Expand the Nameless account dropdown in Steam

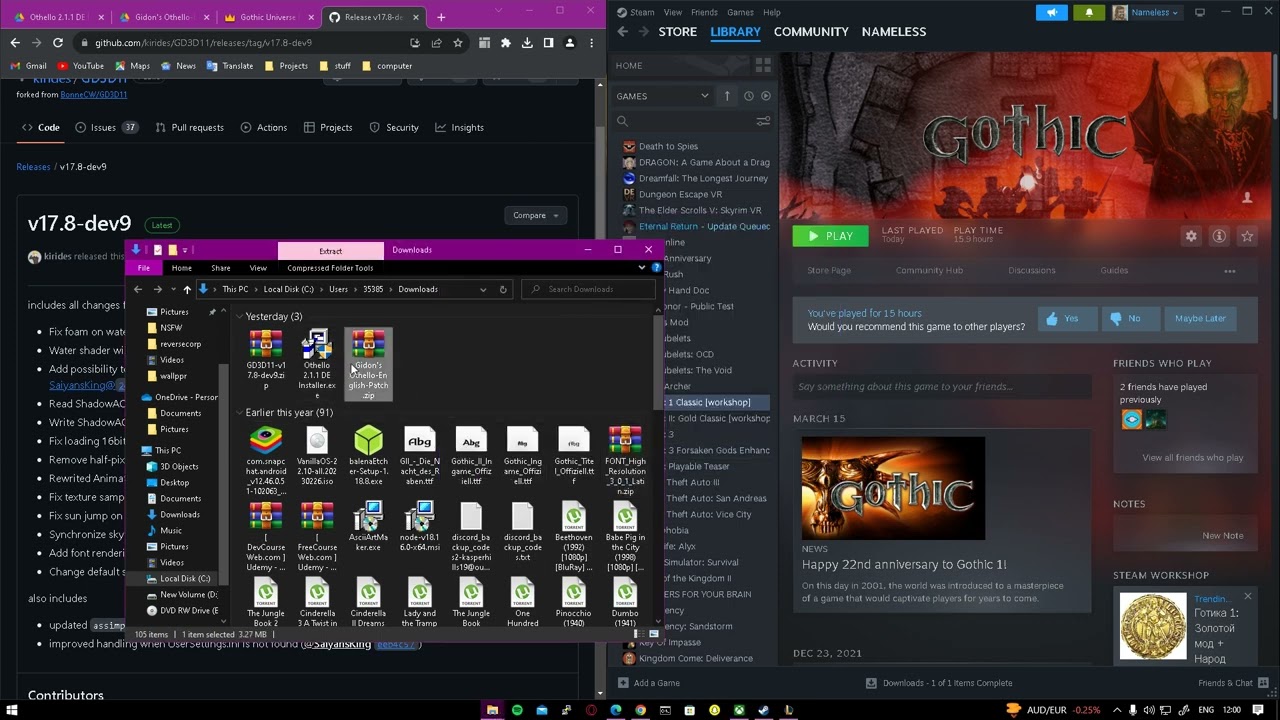pyautogui.click(x=1146, y=12)
